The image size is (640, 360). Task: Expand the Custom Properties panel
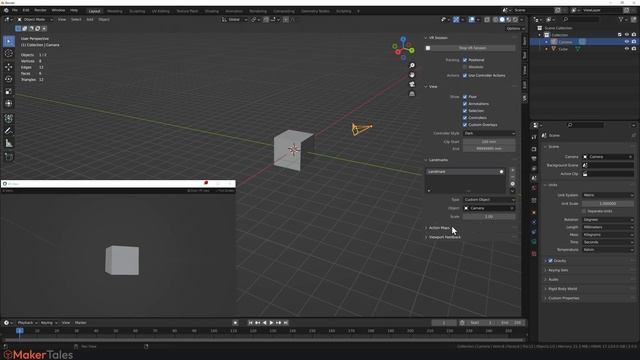(563, 298)
